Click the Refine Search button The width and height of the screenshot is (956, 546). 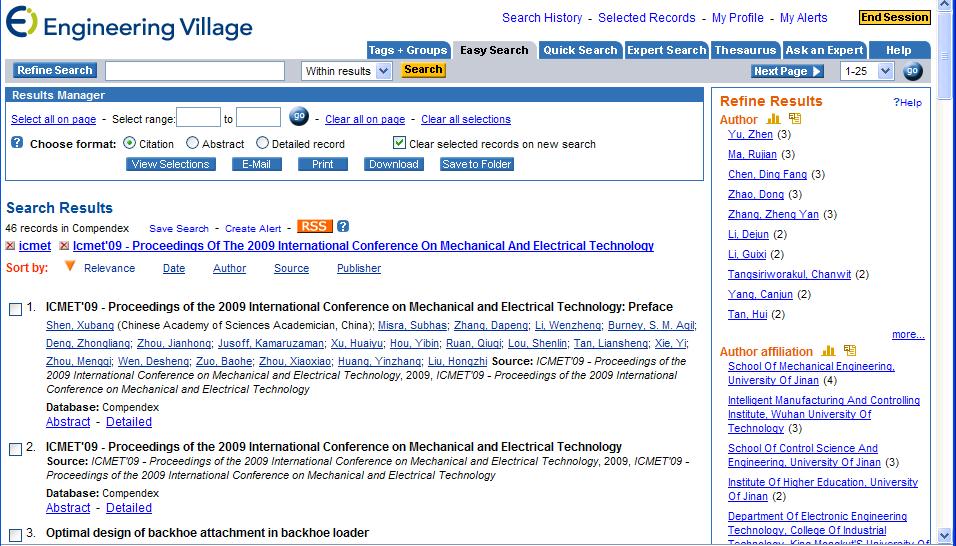coord(54,71)
